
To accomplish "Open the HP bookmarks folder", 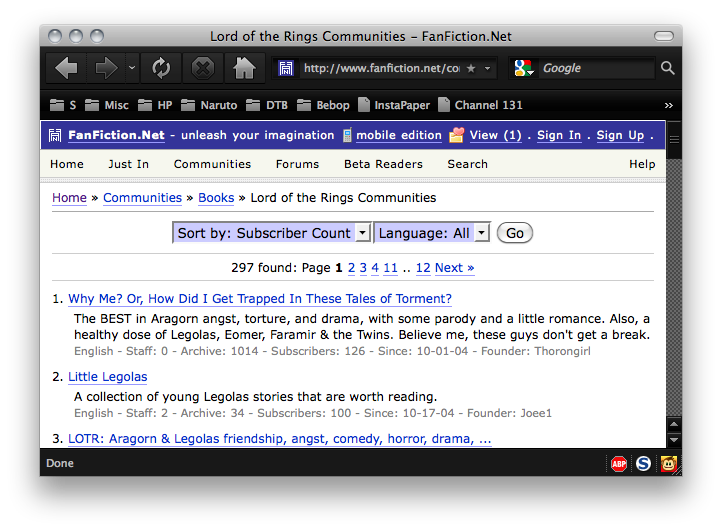I will point(155,105).
